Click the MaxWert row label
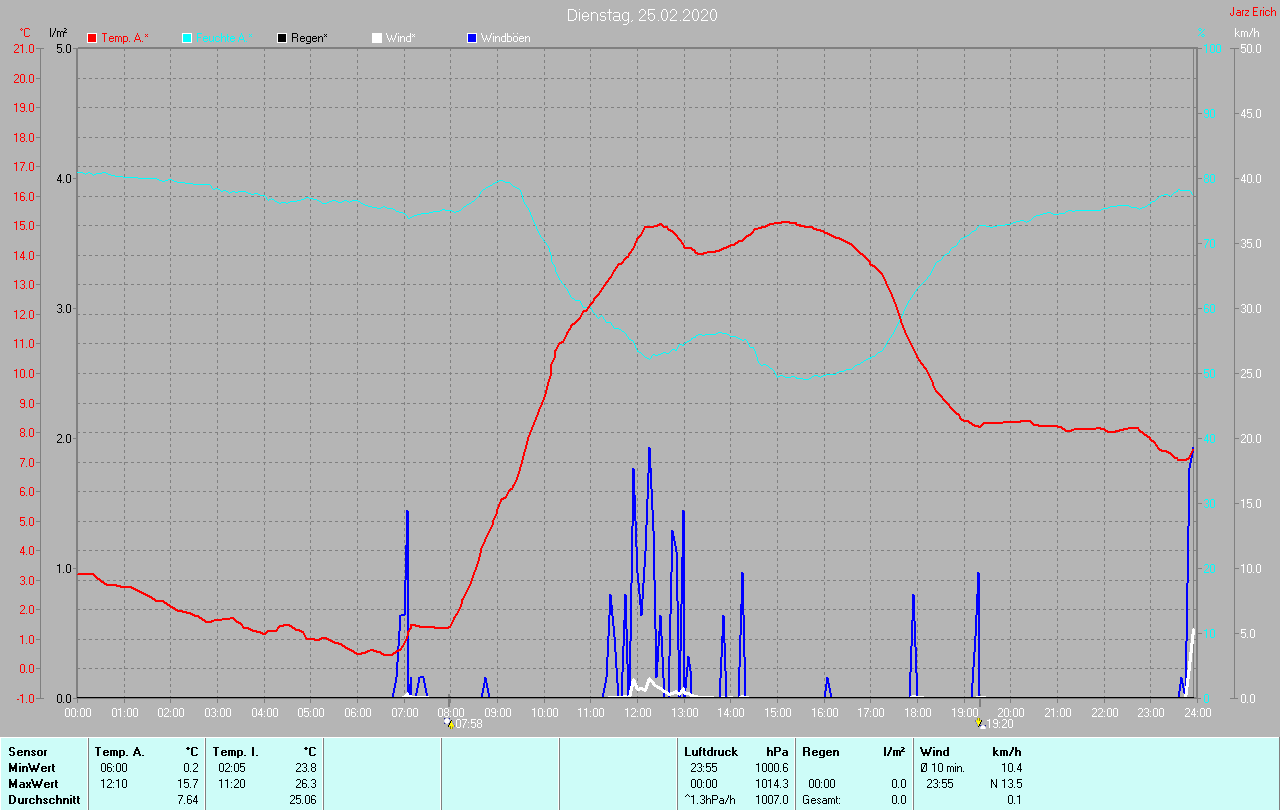Screen dimensions: 1280x810 click(x=34, y=783)
